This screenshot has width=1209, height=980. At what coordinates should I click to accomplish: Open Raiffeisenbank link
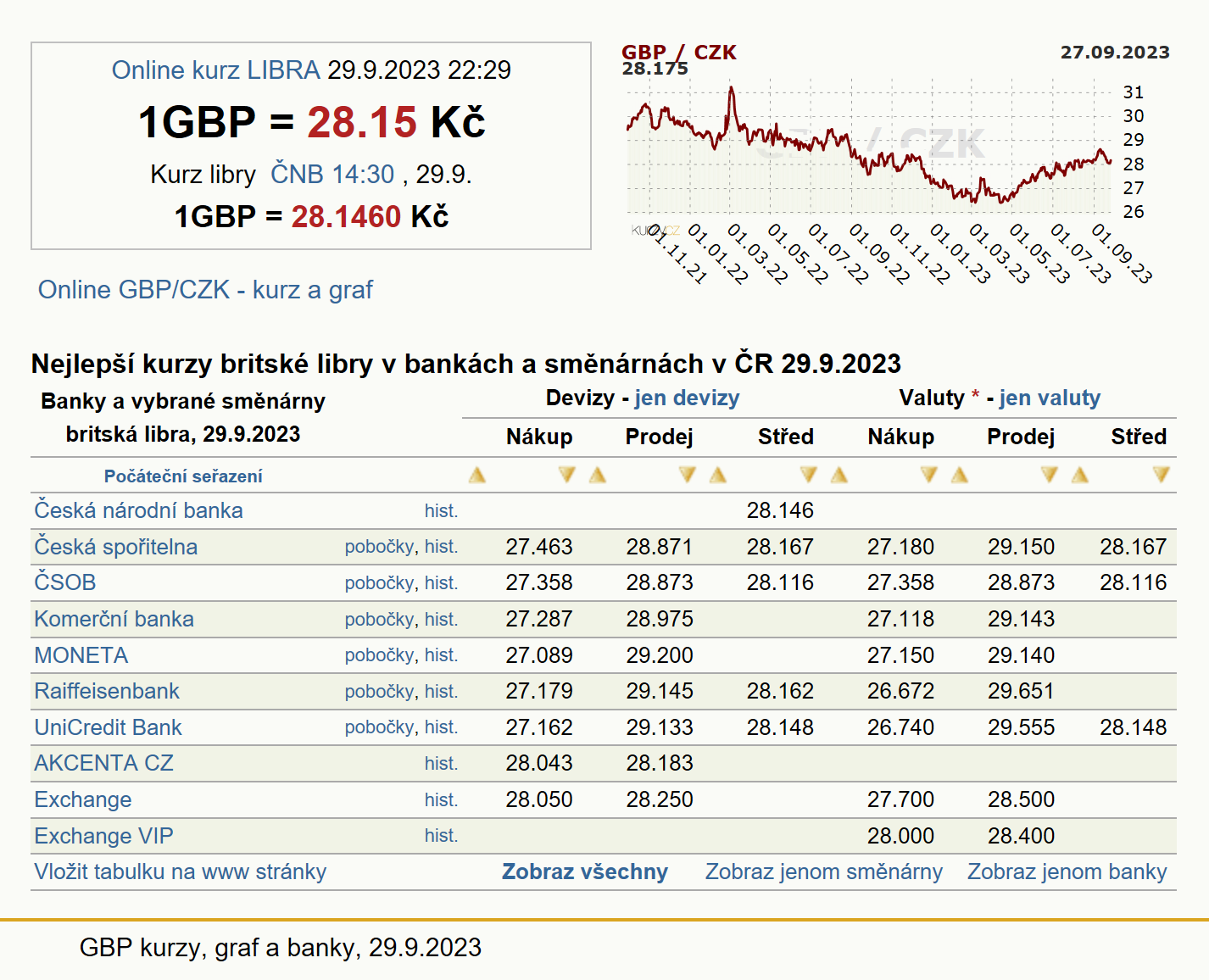(x=106, y=691)
